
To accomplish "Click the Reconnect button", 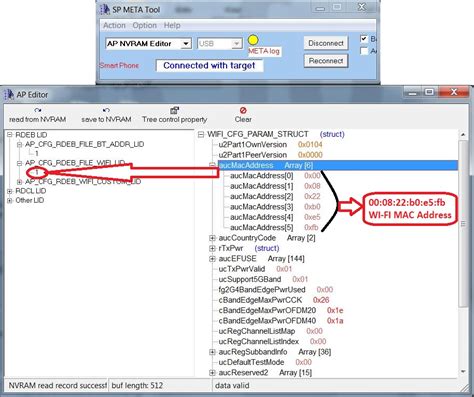I will 326,61.
